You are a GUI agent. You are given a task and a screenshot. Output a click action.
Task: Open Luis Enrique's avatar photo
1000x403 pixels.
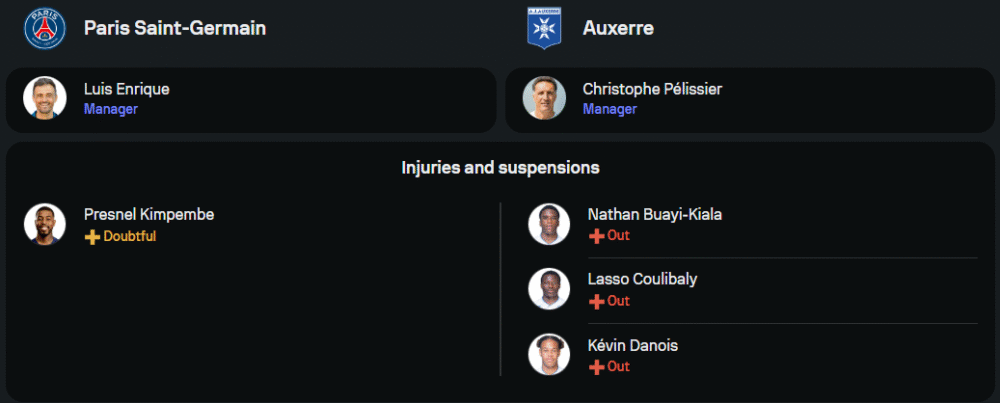[x=45, y=98]
